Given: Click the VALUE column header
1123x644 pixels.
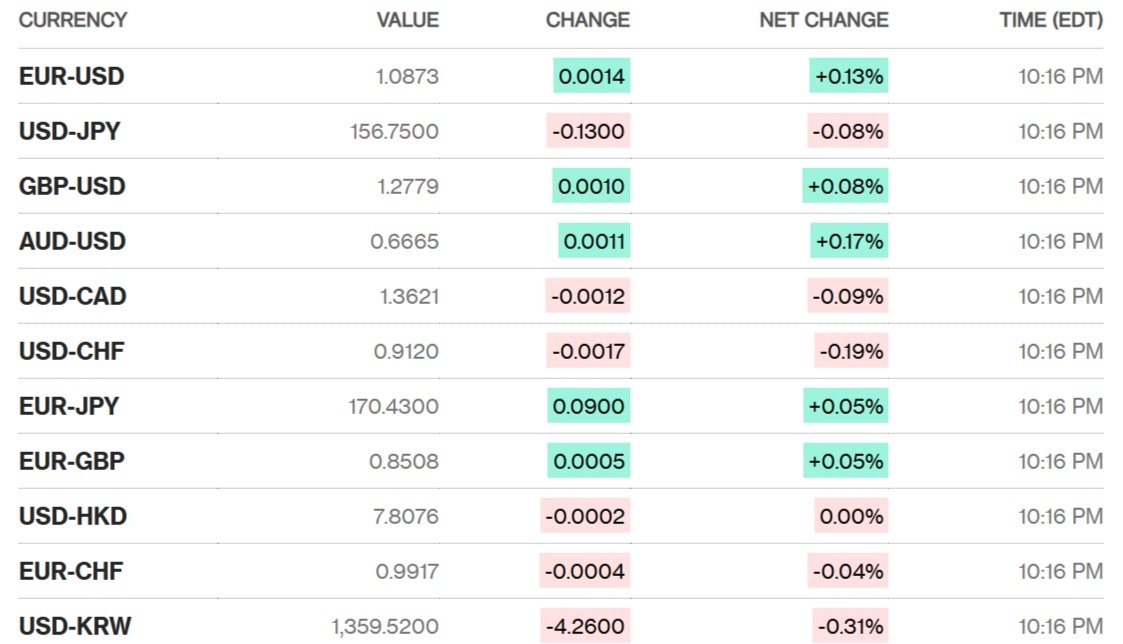Looking at the screenshot, I should pos(407,20).
